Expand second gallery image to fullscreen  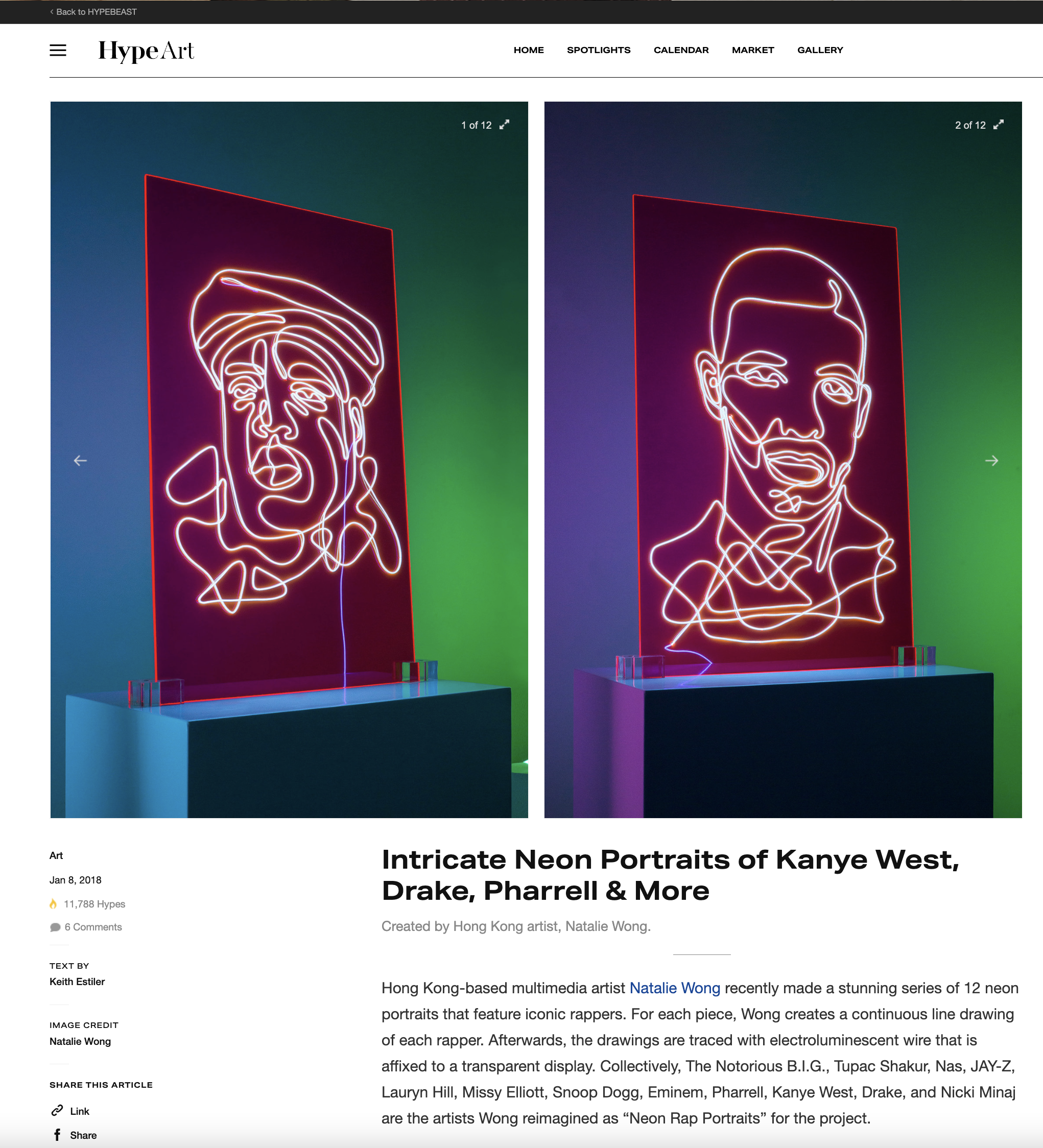998,125
